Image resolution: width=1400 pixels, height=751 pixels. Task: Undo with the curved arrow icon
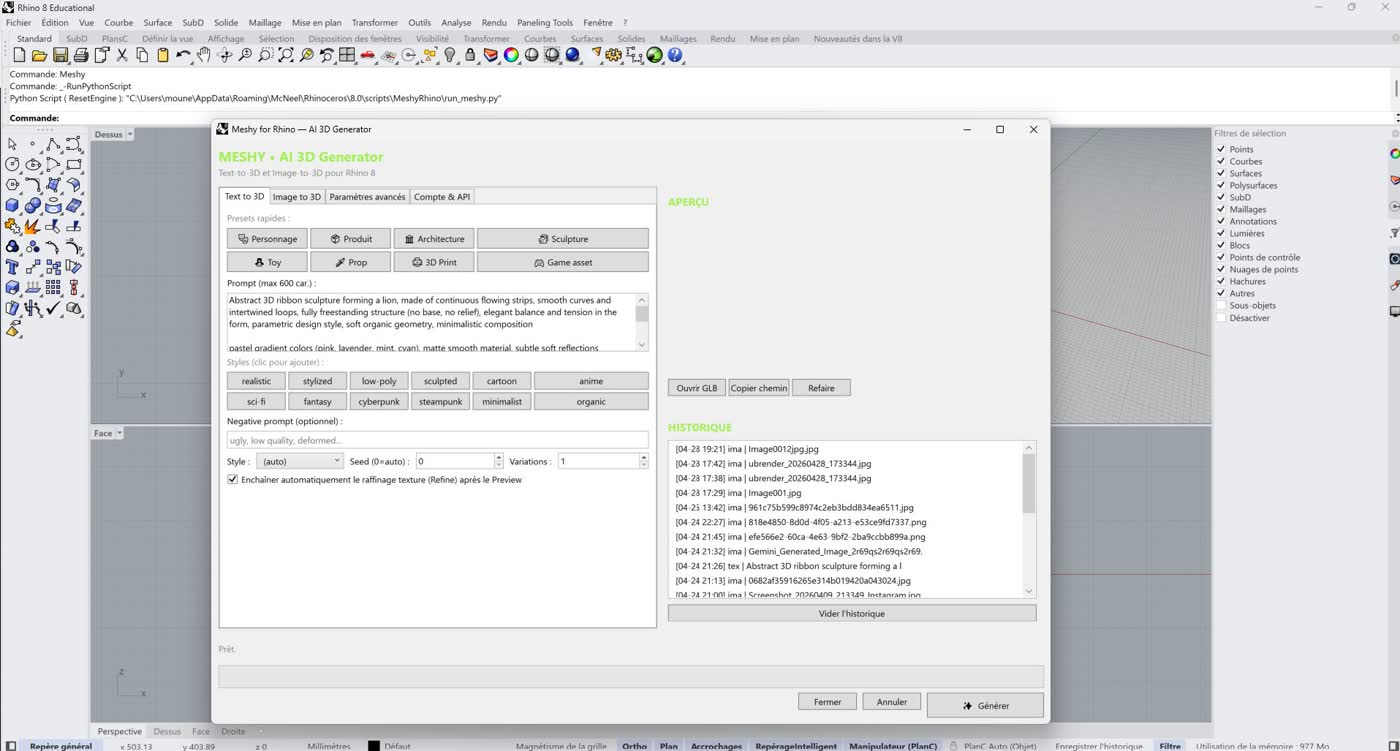pyautogui.click(x=183, y=56)
